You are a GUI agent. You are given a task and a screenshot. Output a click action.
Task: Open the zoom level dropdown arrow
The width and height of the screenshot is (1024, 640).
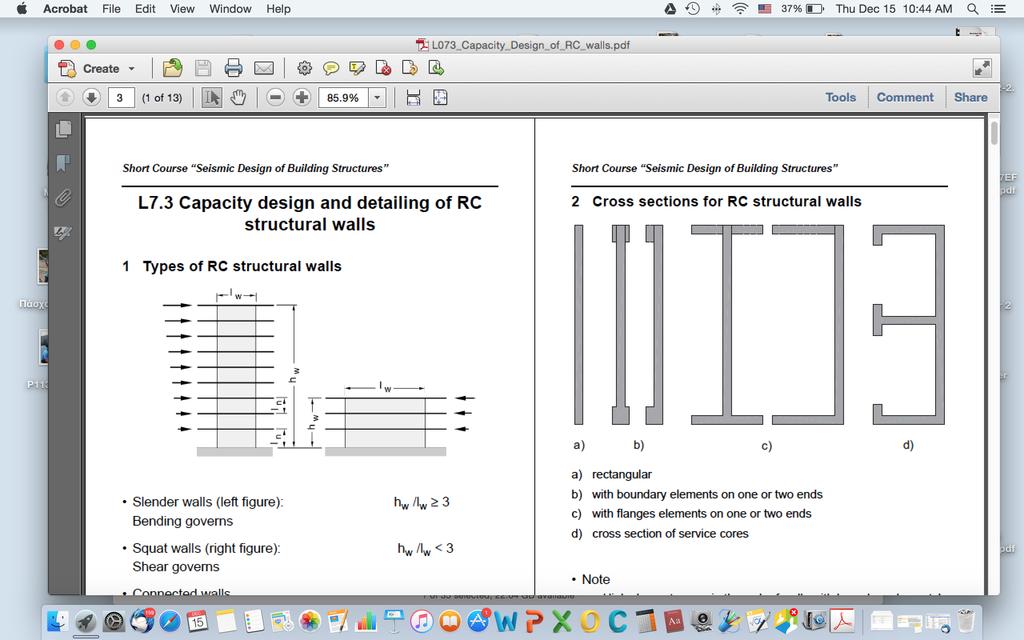point(377,97)
